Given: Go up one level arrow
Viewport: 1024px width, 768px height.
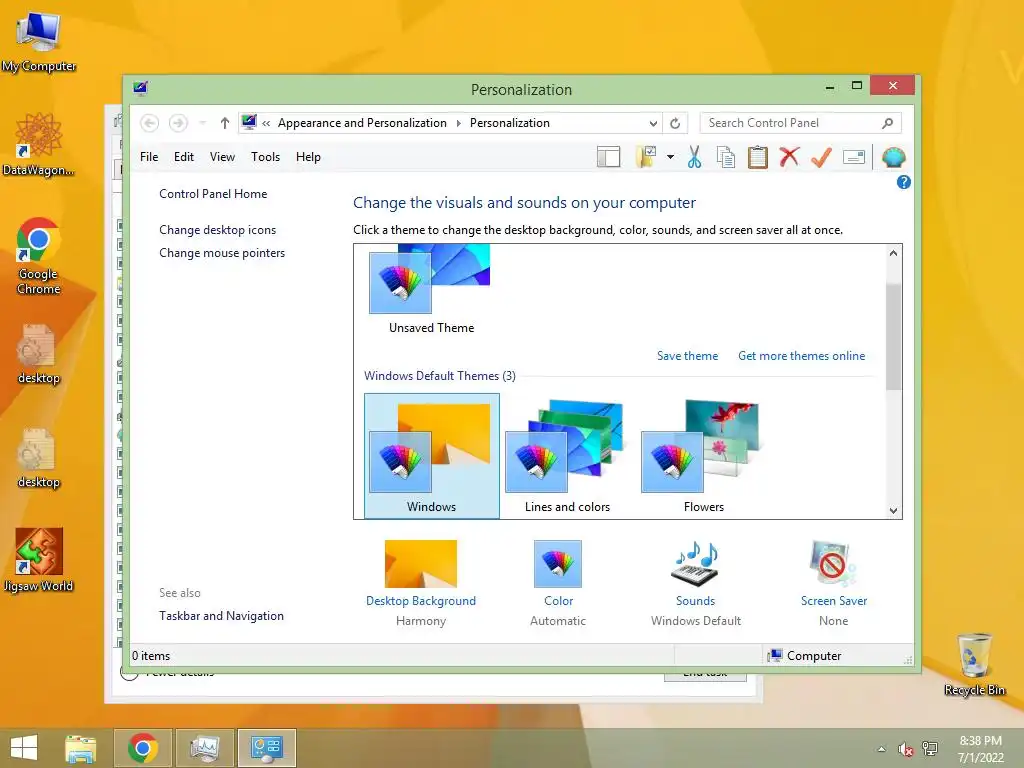Looking at the screenshot, I should 225,123.
